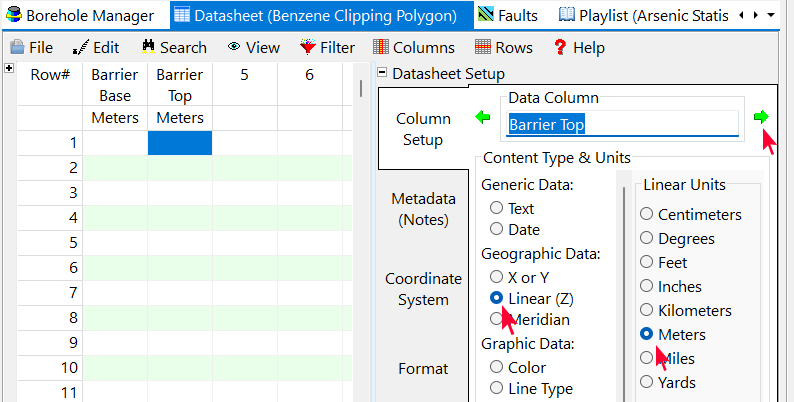Open the Help menu
794x402 pixels.
point(578,47)
